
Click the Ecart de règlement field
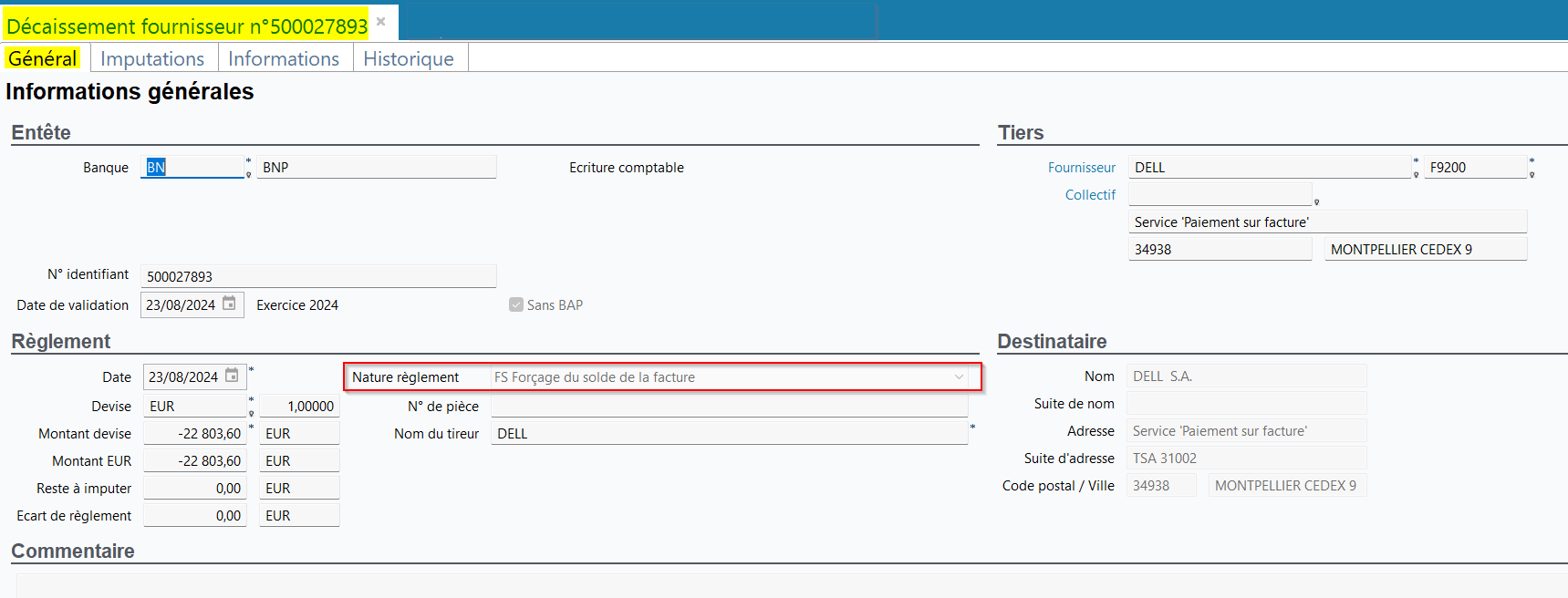click(195, 515)
